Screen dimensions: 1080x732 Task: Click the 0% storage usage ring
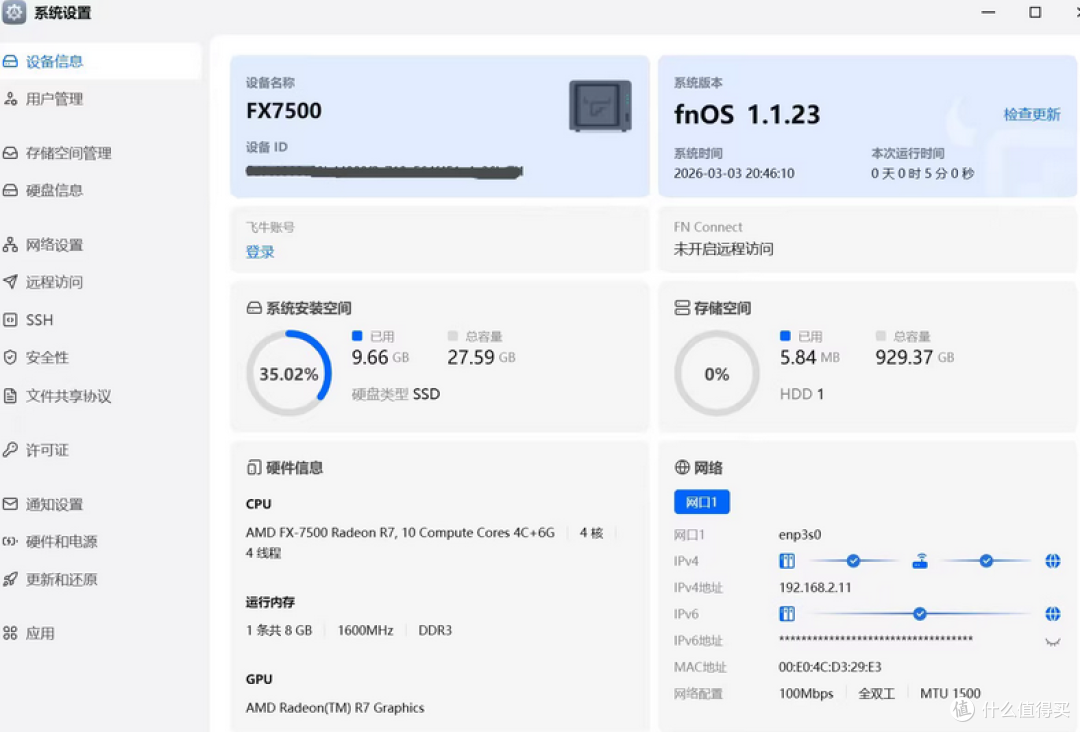coord(716,373)
